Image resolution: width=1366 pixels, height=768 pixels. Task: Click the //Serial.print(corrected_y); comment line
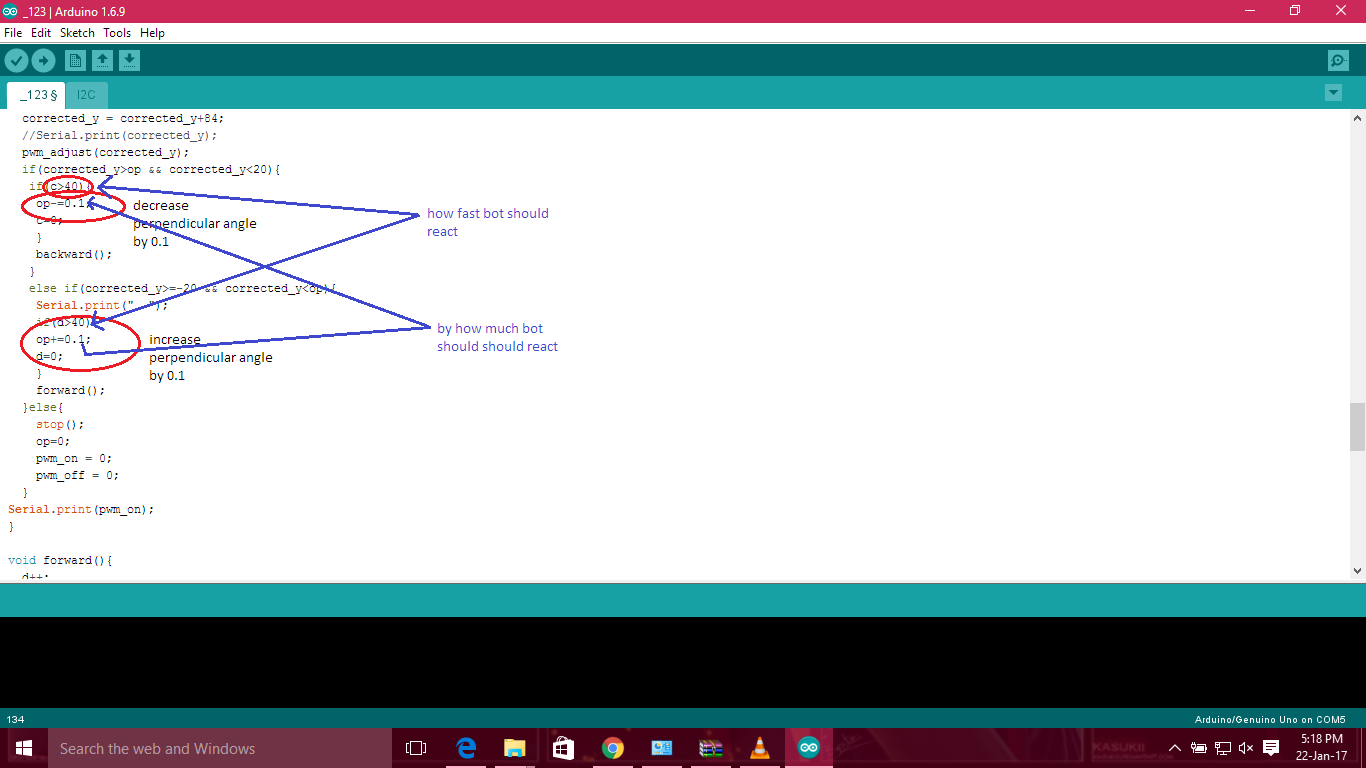(x=119, y=135)
